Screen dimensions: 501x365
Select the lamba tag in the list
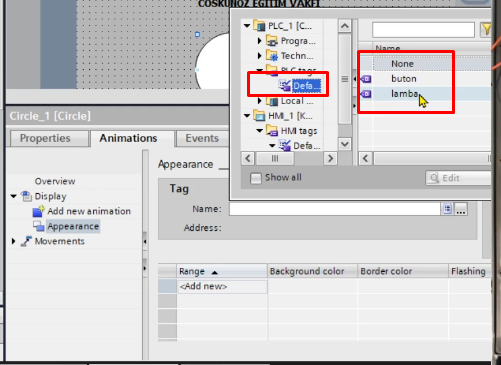tap(404, 94)
